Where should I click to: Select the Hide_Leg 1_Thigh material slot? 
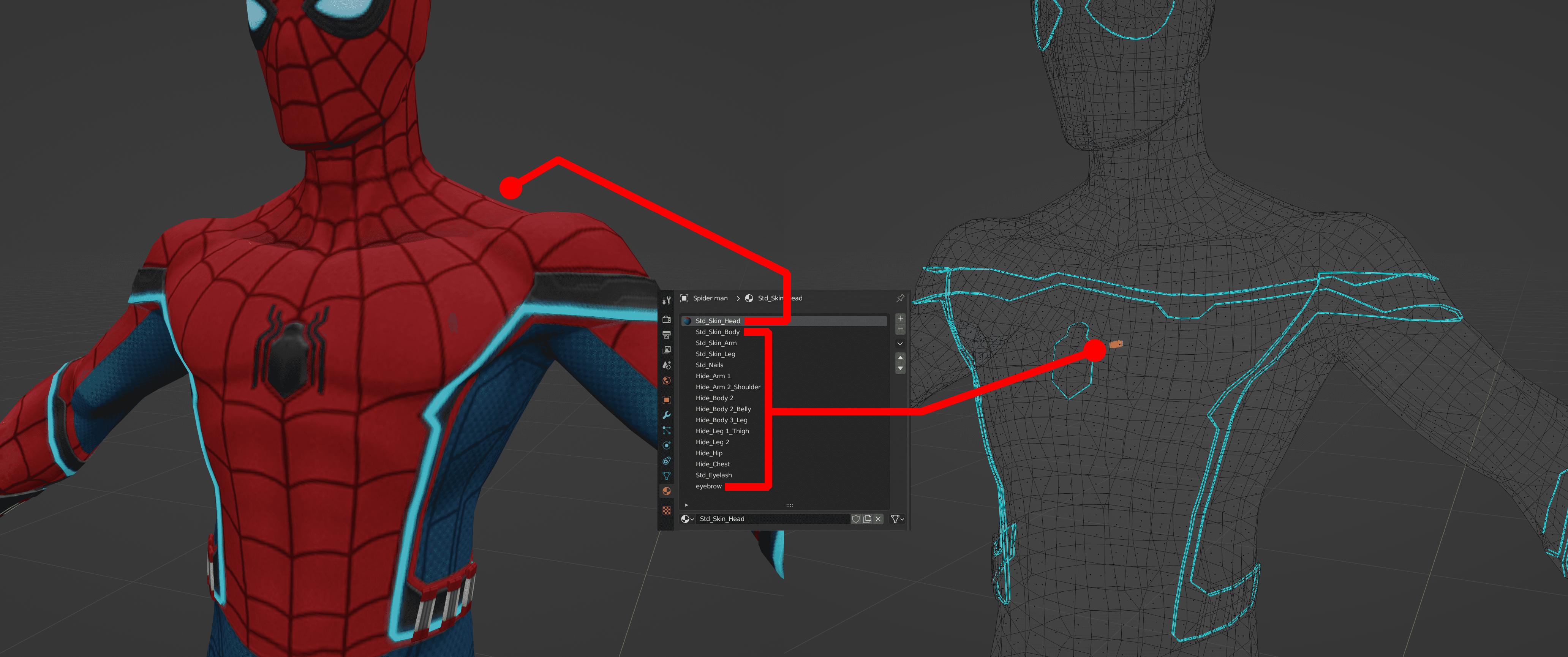[784, 431]
